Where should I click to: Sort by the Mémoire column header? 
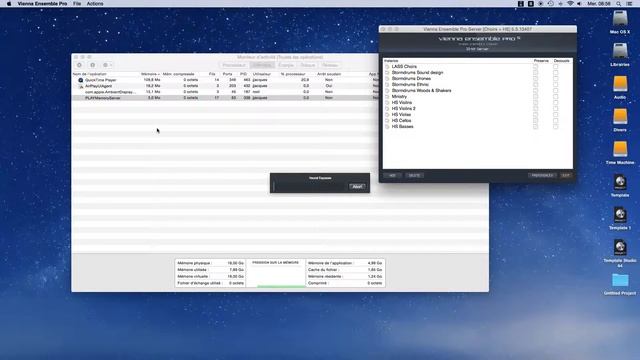[x=150, y=74]
